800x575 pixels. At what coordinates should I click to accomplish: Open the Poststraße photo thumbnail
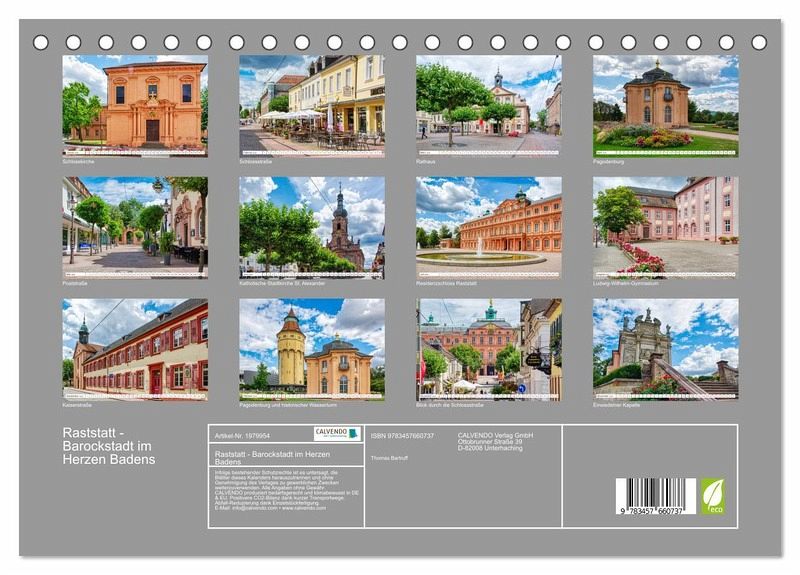(x=134, y=225)
